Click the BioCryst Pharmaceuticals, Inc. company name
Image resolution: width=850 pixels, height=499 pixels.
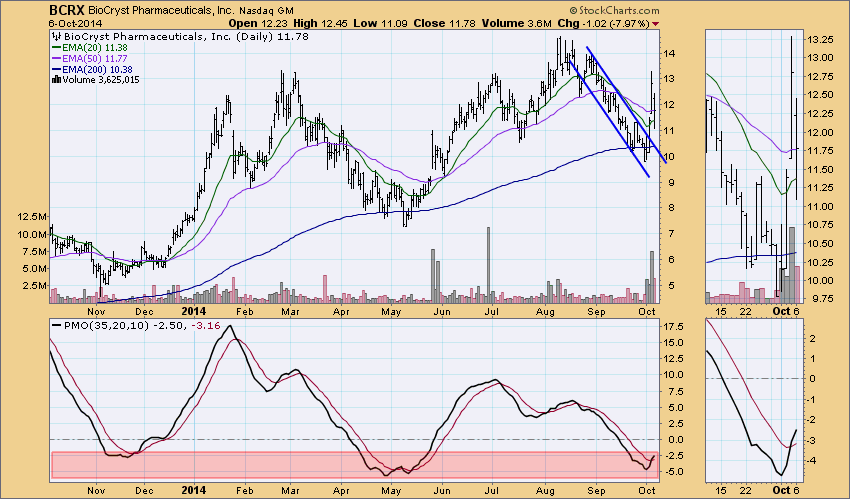click(x=159, y=11)
